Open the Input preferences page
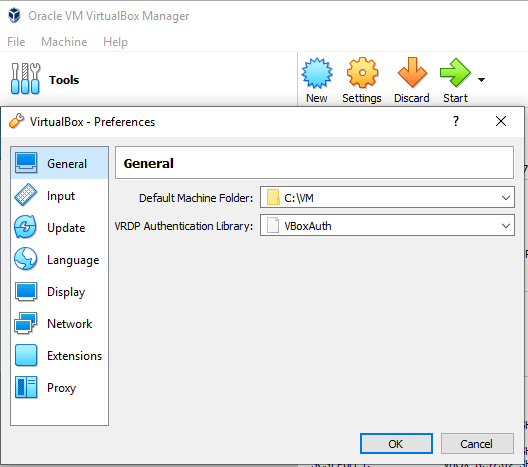The height and width of the screenshot is (467, 528). tap(60, 196)
